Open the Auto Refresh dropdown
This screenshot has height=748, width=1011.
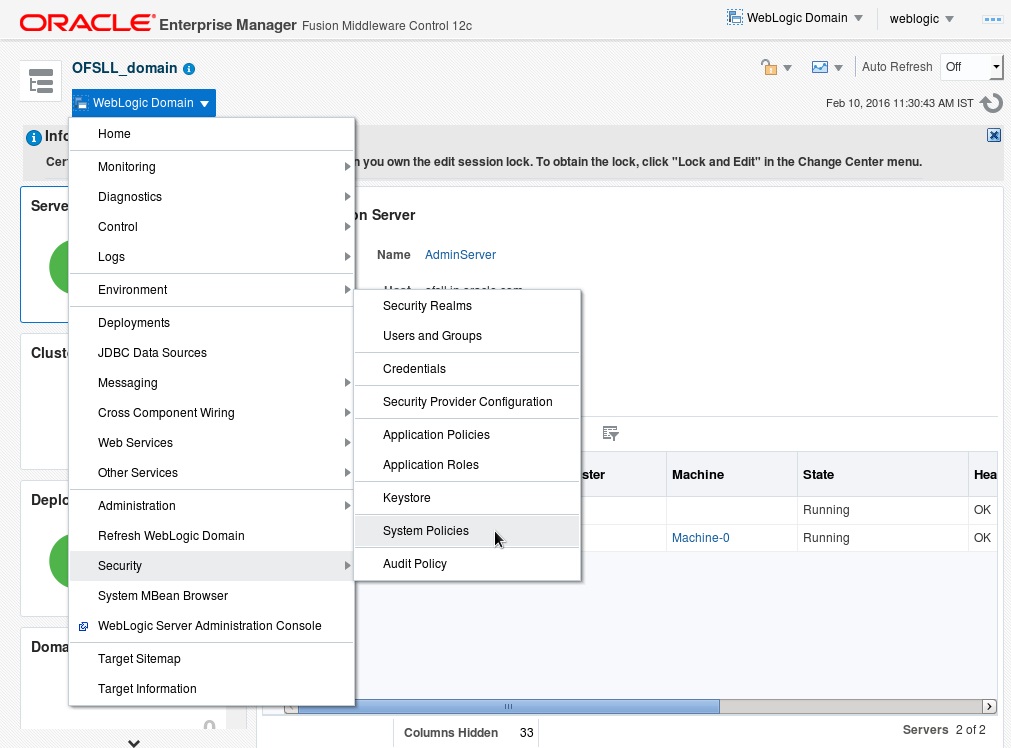[972, 67]
